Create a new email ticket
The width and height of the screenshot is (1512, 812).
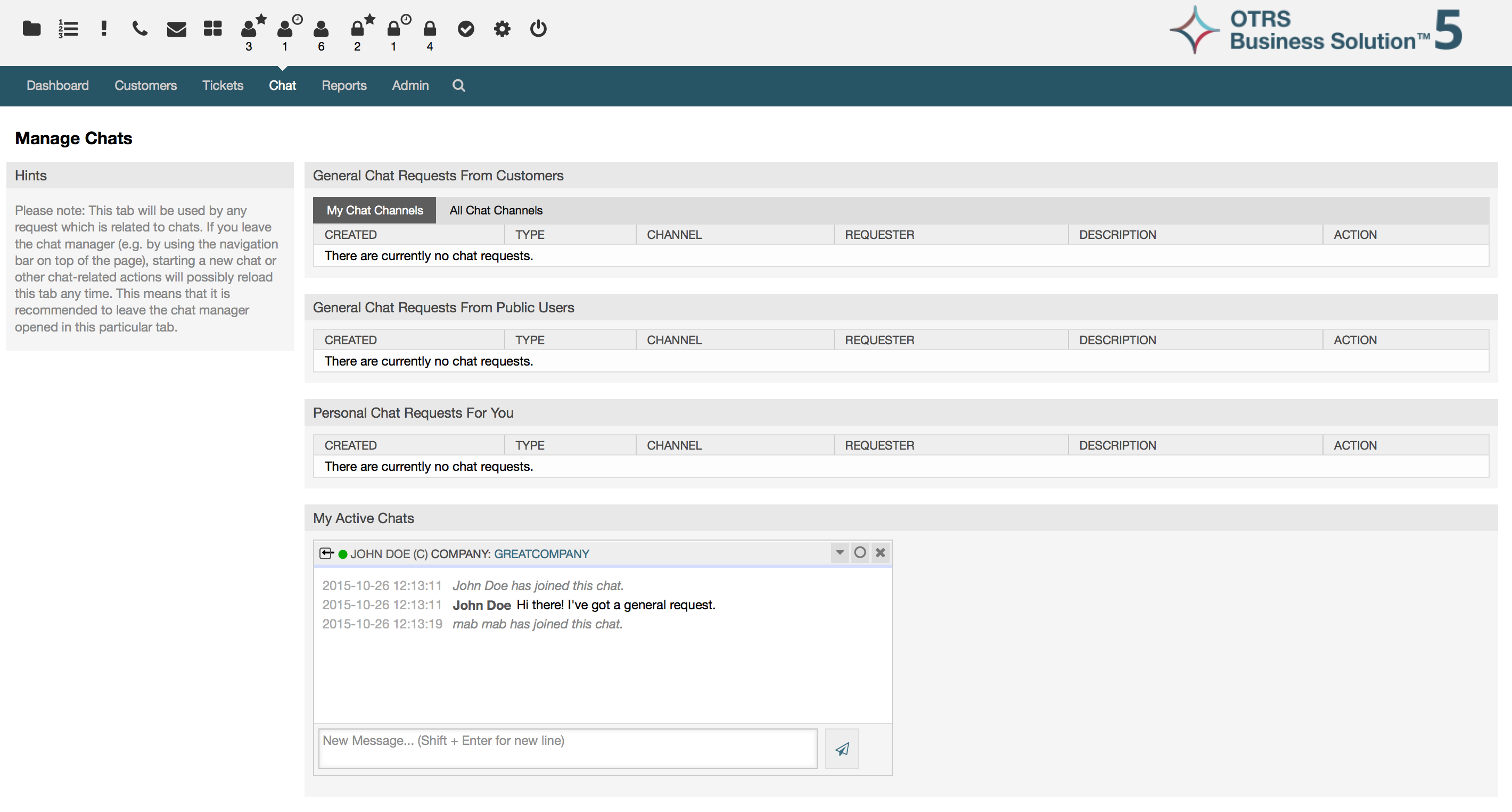click(176, 28)
